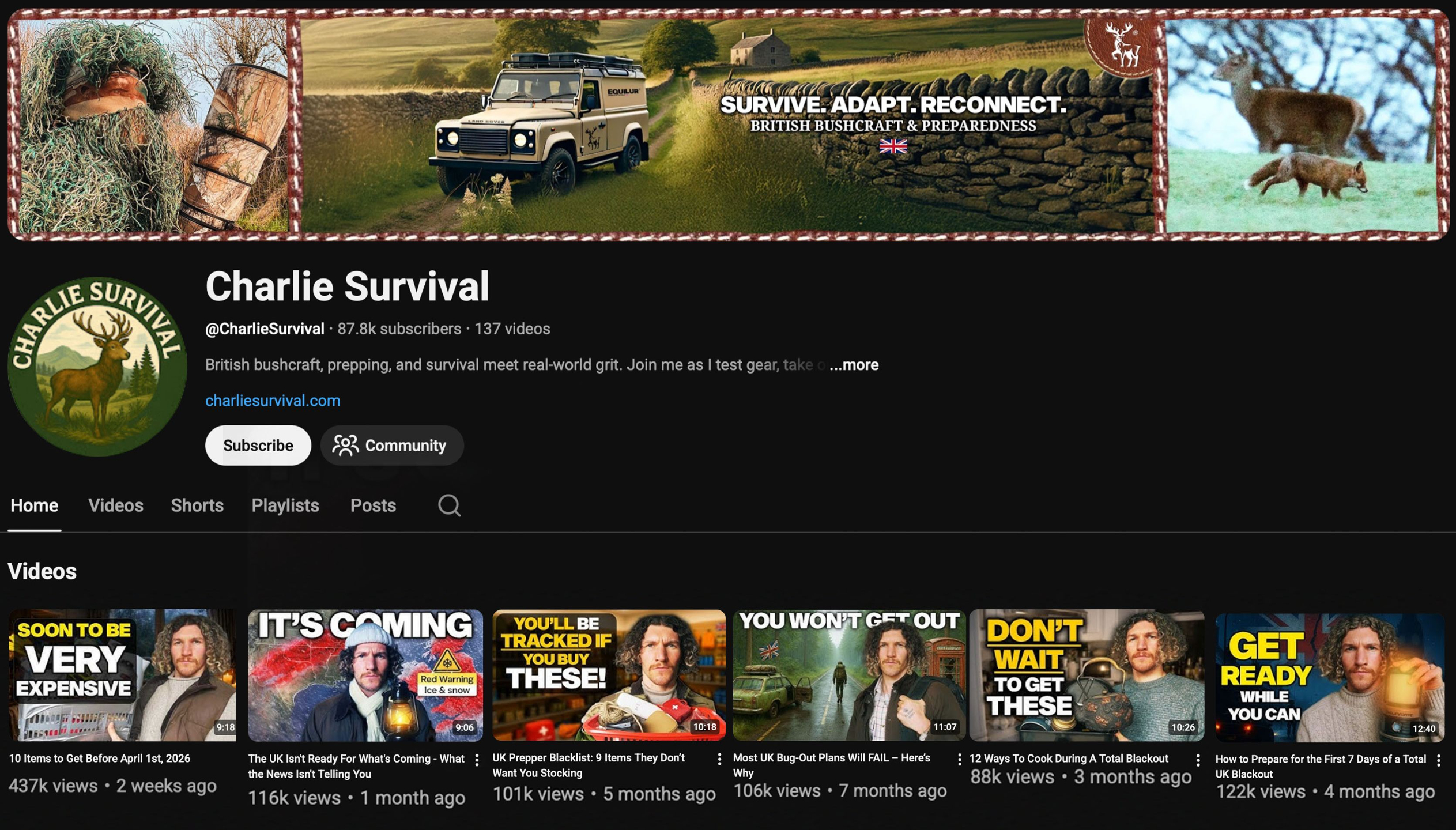This screenshot has height=830, width=1456.
Task: Open options menu for 12 Ways To Cook video
Action: pyautogui.click(x=1198, y=760)
